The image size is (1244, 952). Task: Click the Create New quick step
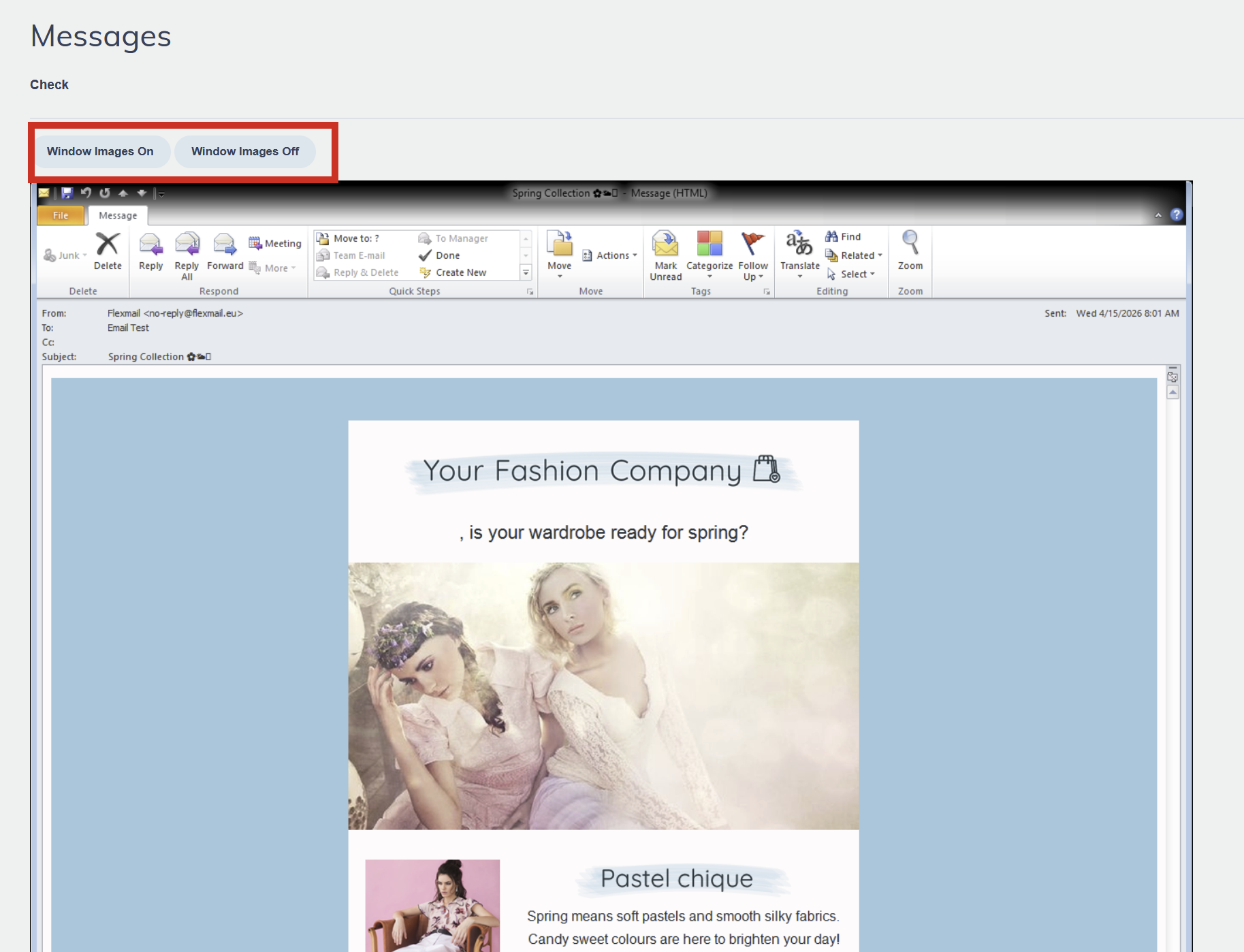point(453,272)
